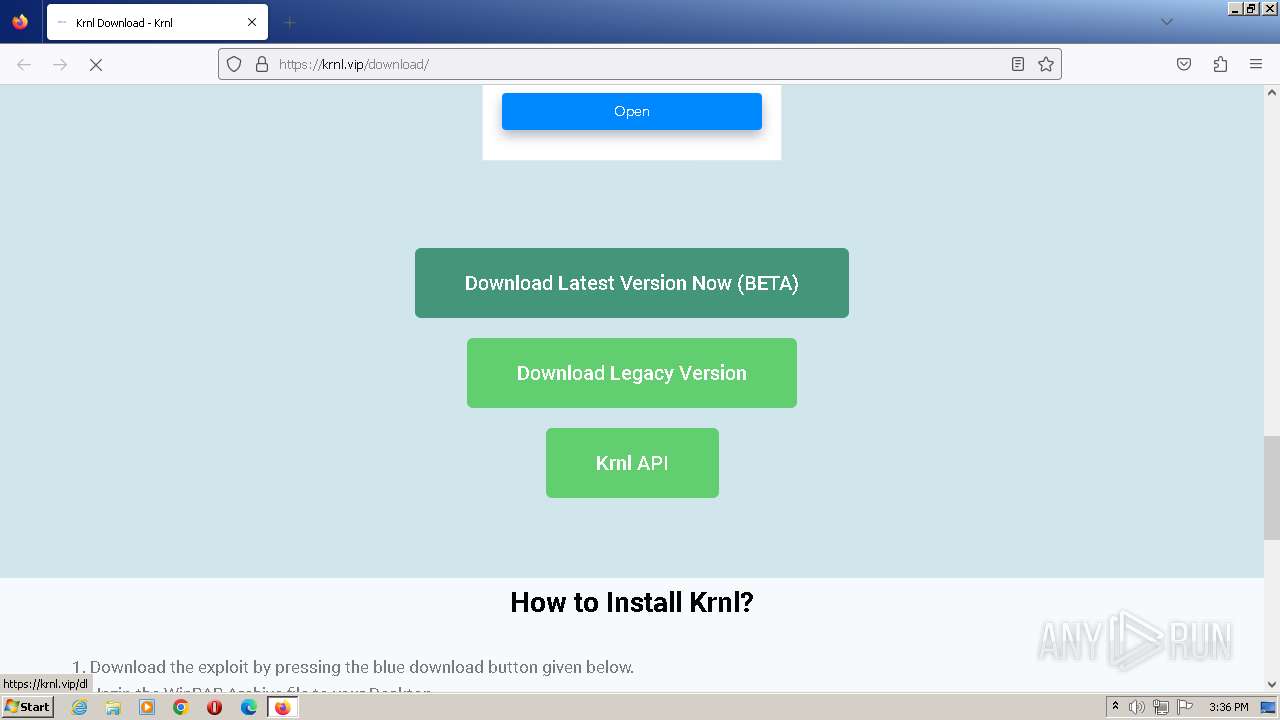Open the Windows Start menu
The width and height of the screenshot is (1280, 720).
click(x=28, y=707)
